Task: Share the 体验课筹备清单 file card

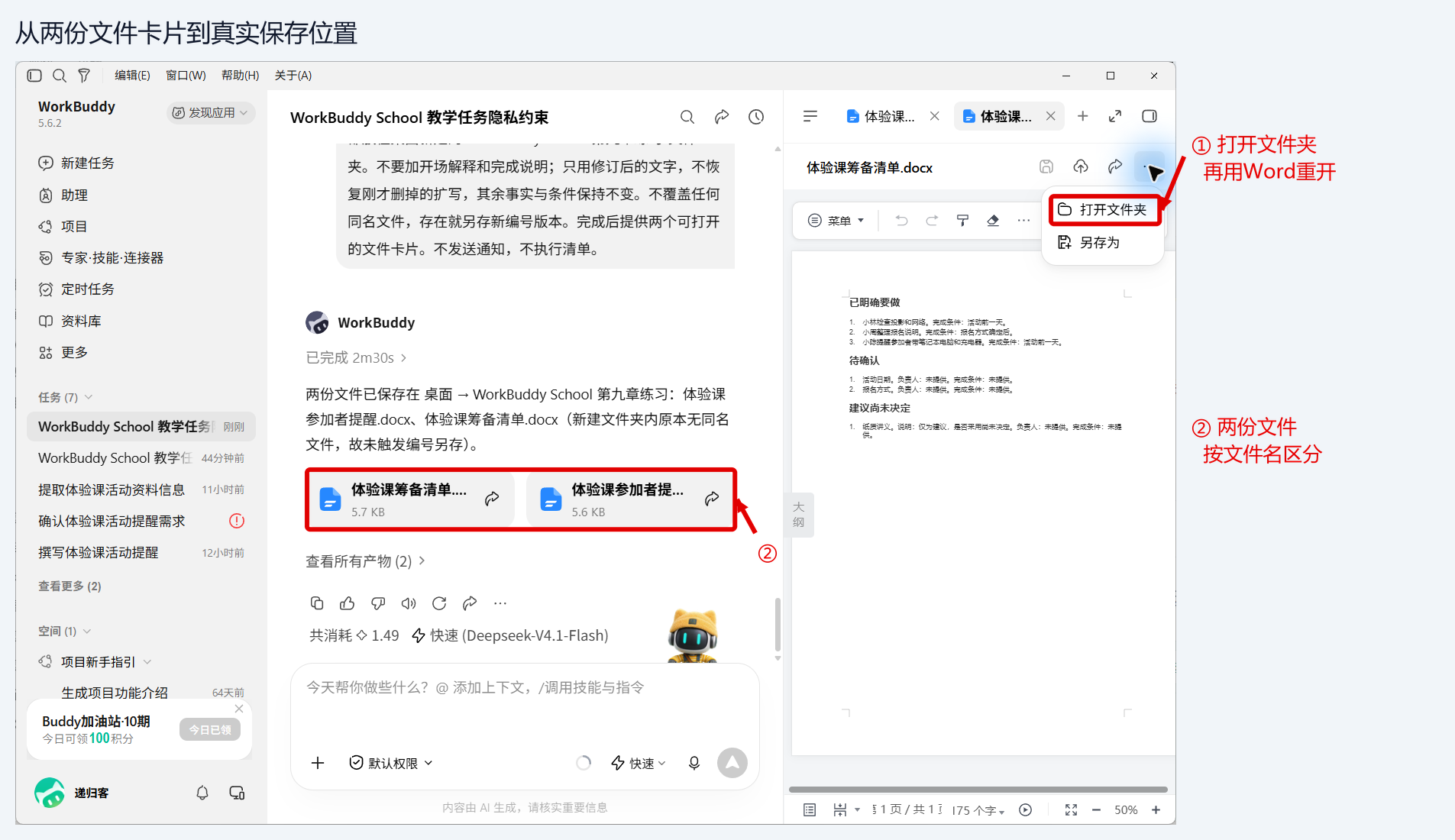Action: (x=492, y=499)
